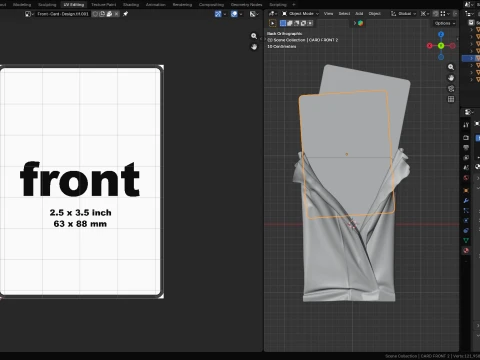Open the Object Data green triangle tab
This screenshot has height=360, width=480.
pos(466,240)
